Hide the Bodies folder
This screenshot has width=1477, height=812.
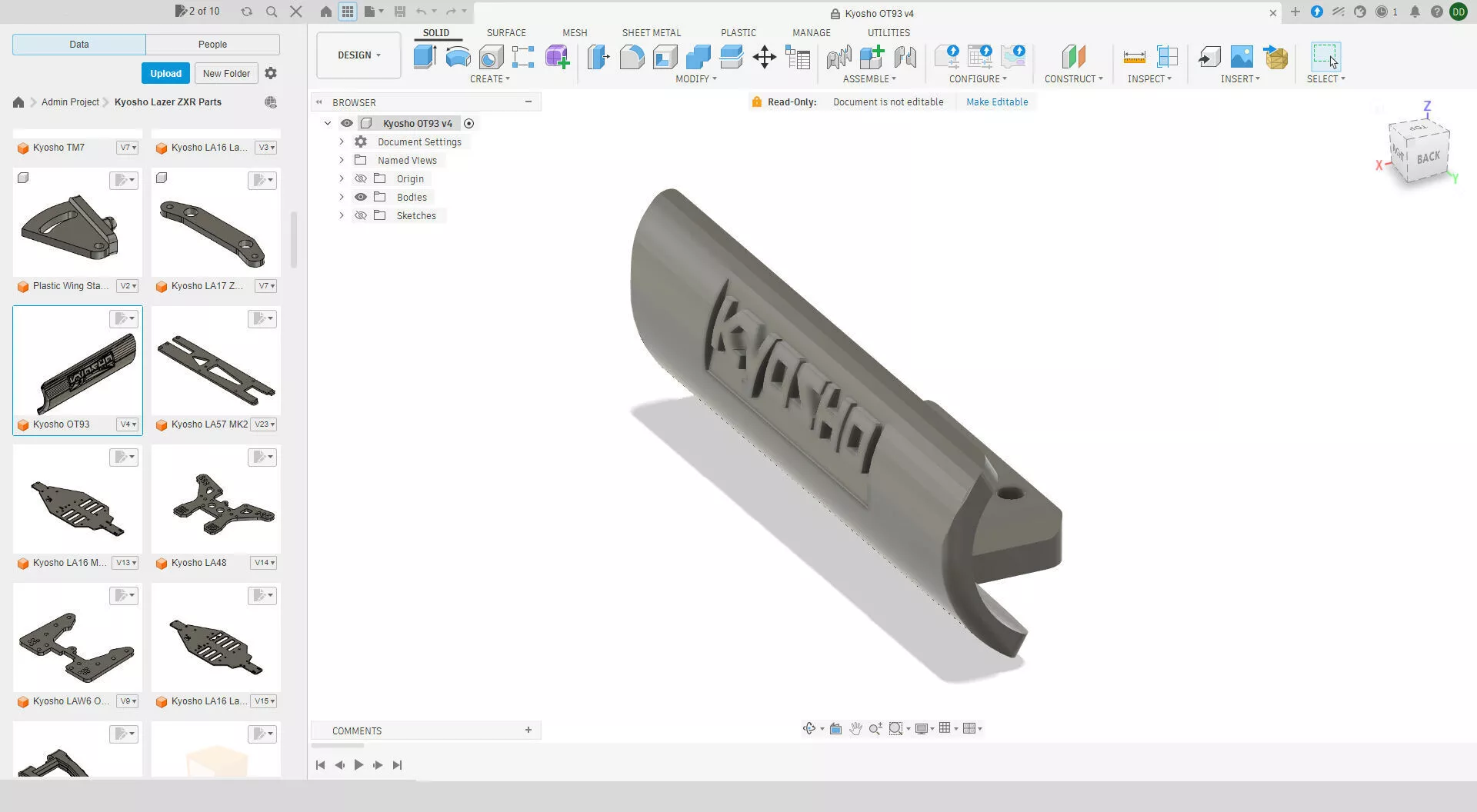pos(360,197)
